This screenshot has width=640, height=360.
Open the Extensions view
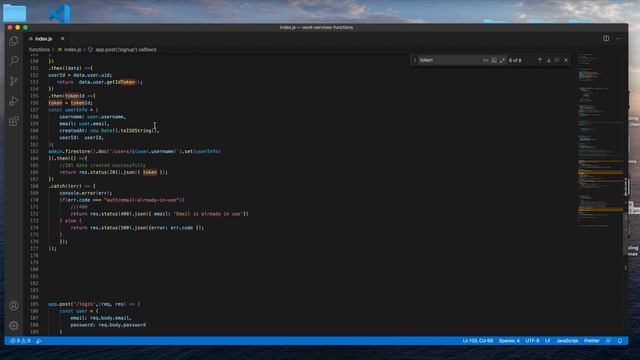tap(13, 121)
